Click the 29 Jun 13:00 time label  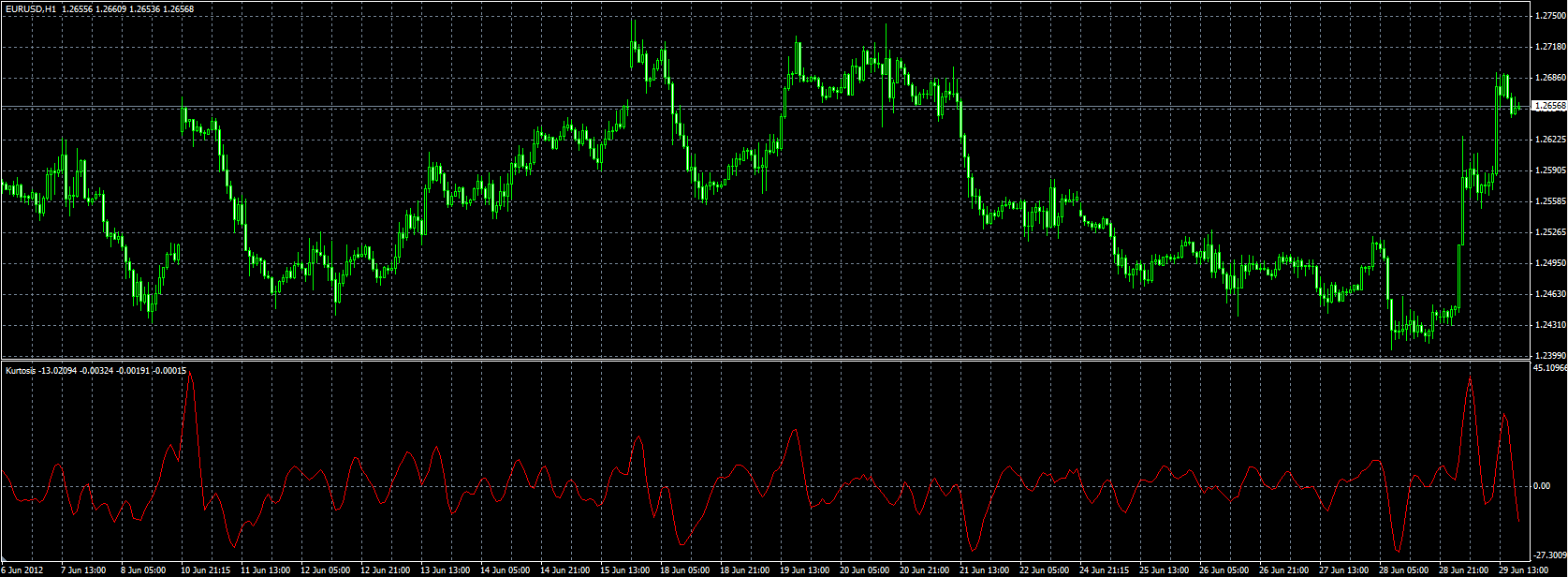click(1523, 570)
